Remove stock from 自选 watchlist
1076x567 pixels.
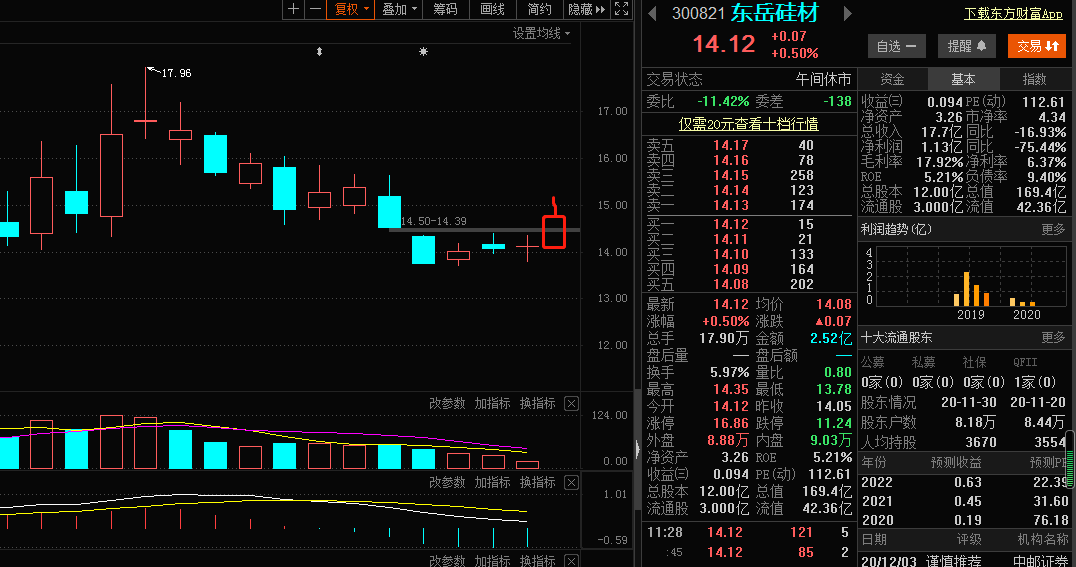(x=896, y=46)
